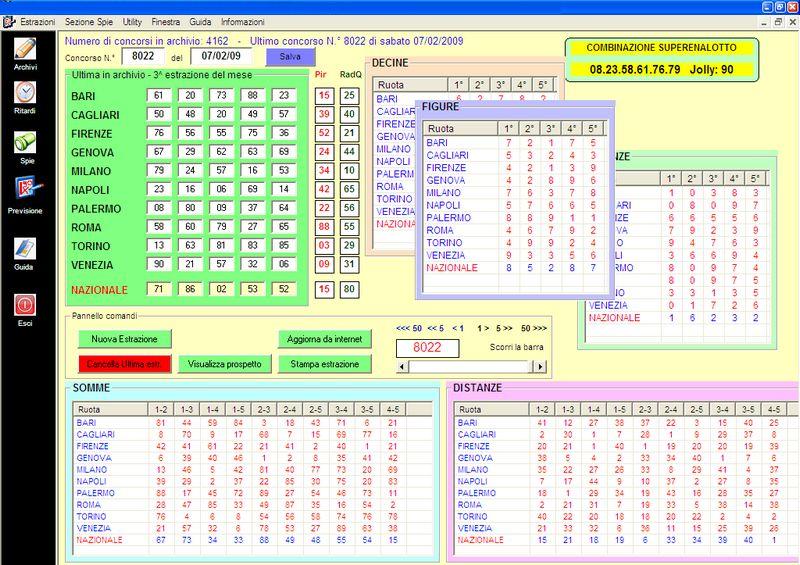Select GENOVA row in DISTANZE table

point(626,458)
